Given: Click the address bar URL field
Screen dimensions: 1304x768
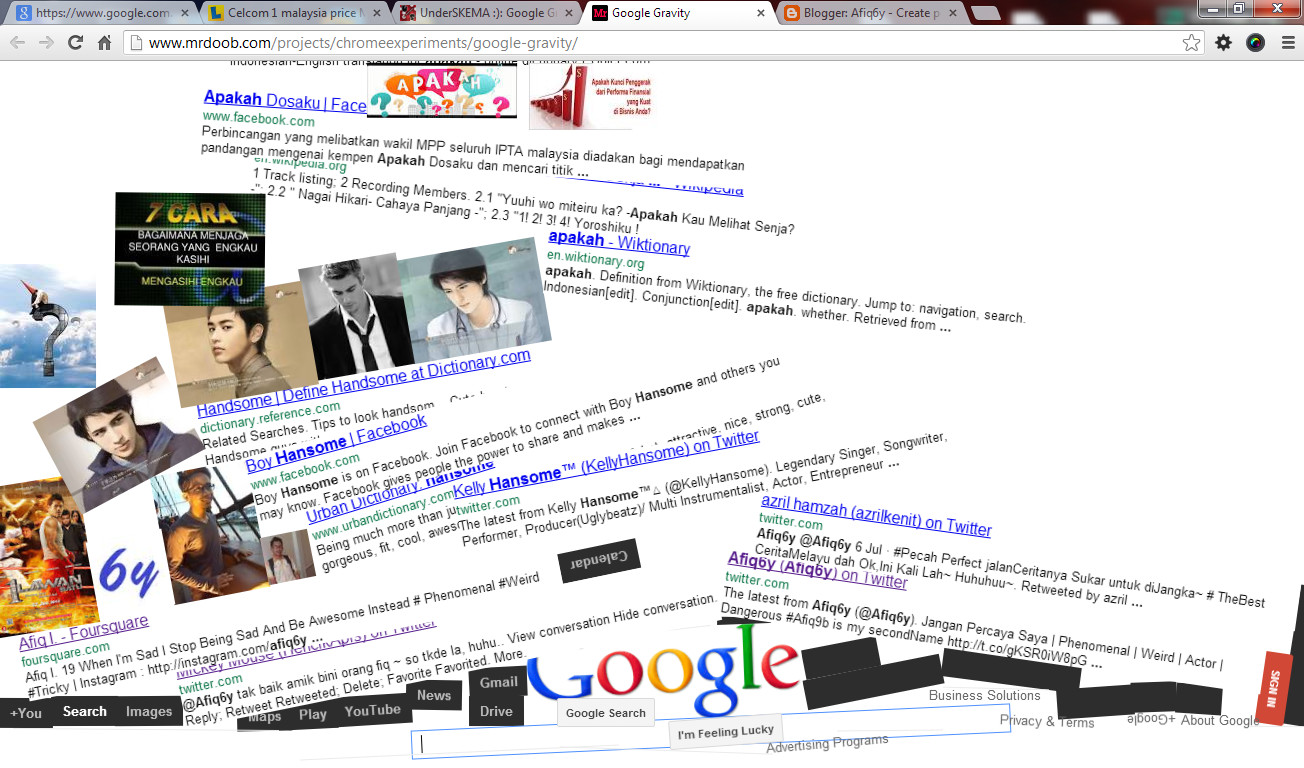Looking at the screenshot, I should [x=660, y=43].
